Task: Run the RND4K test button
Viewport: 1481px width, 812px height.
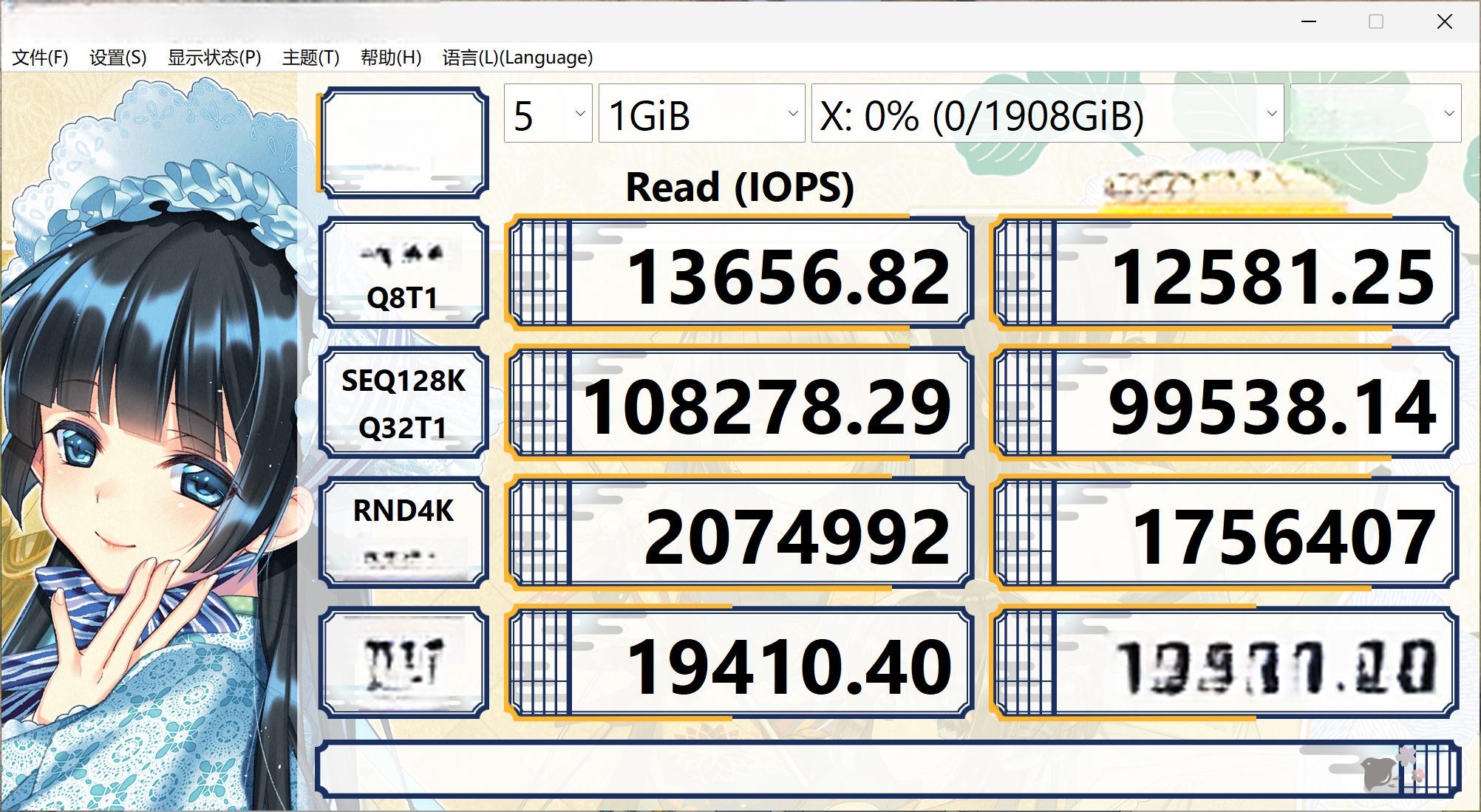Action: tap(404, 533)
